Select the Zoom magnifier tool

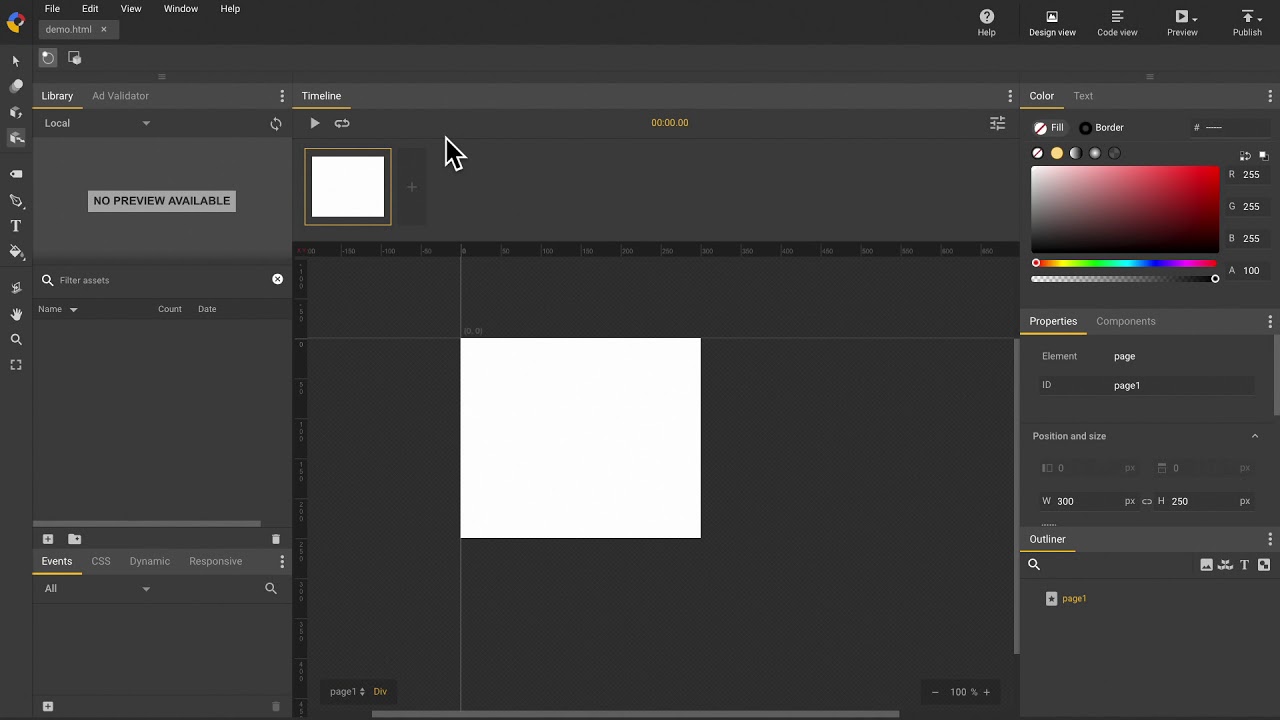pyautogui.click(x=16, y=340)
